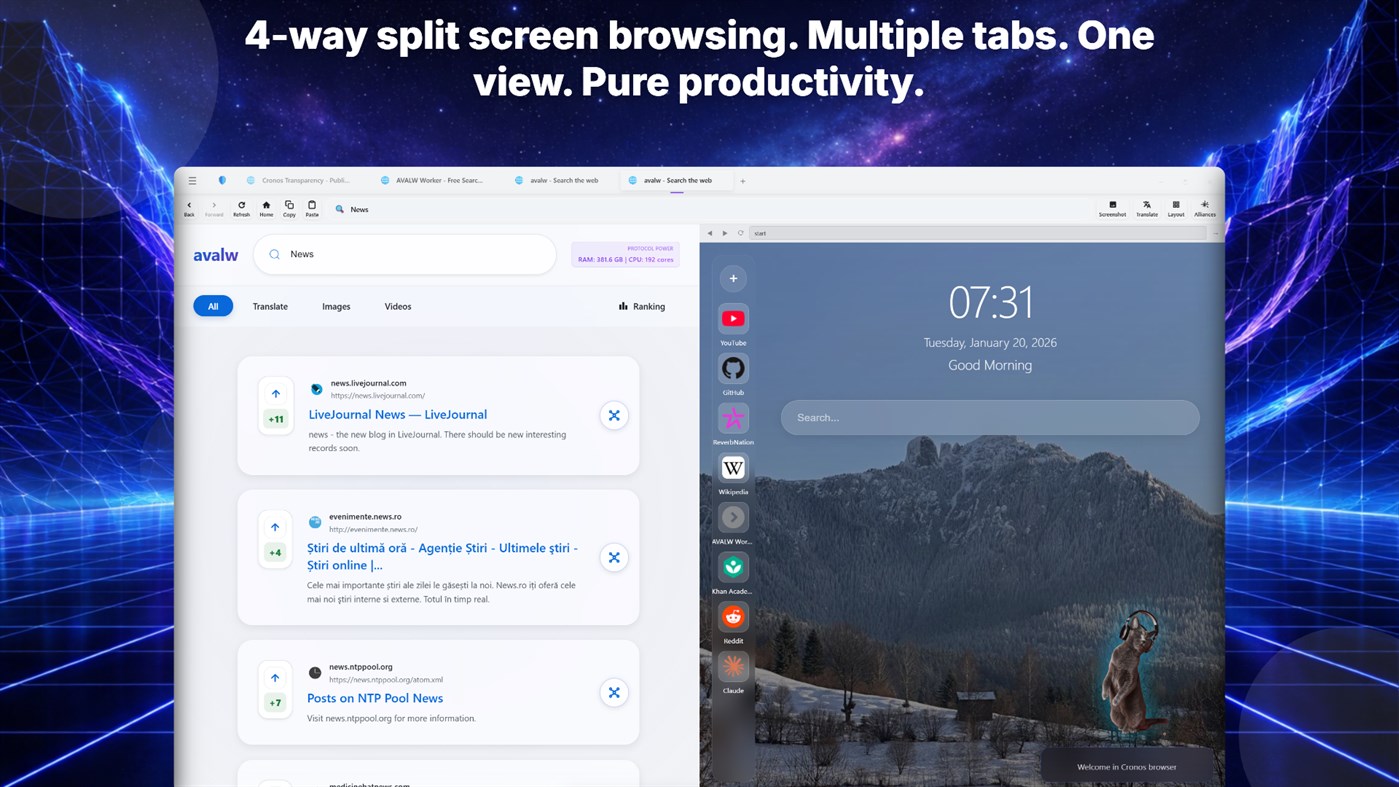Select the AVALW Worker tab

pyautogui.click(x=437, y=179)
